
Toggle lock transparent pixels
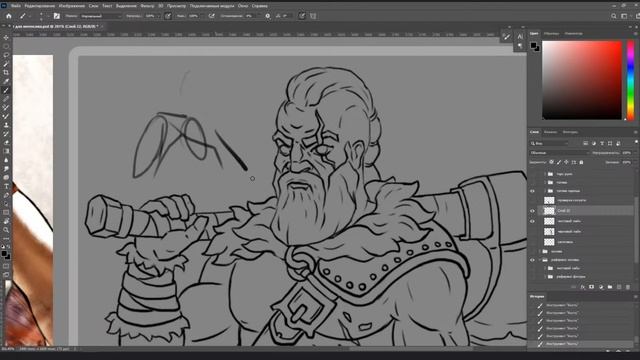pyautogui.click(x=551, y=162)
